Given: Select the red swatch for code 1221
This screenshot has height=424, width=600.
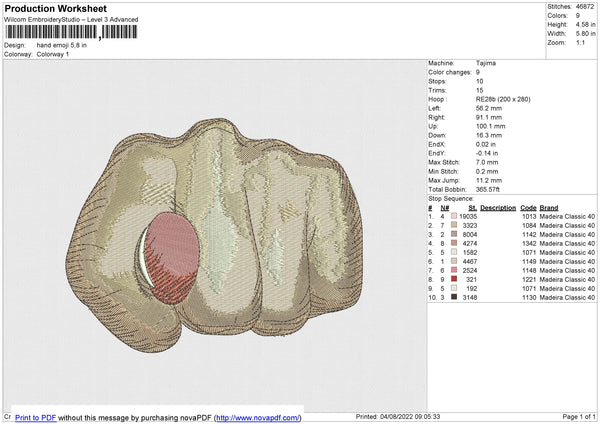Looking at the screenshot, I should [x=454, y=279].
